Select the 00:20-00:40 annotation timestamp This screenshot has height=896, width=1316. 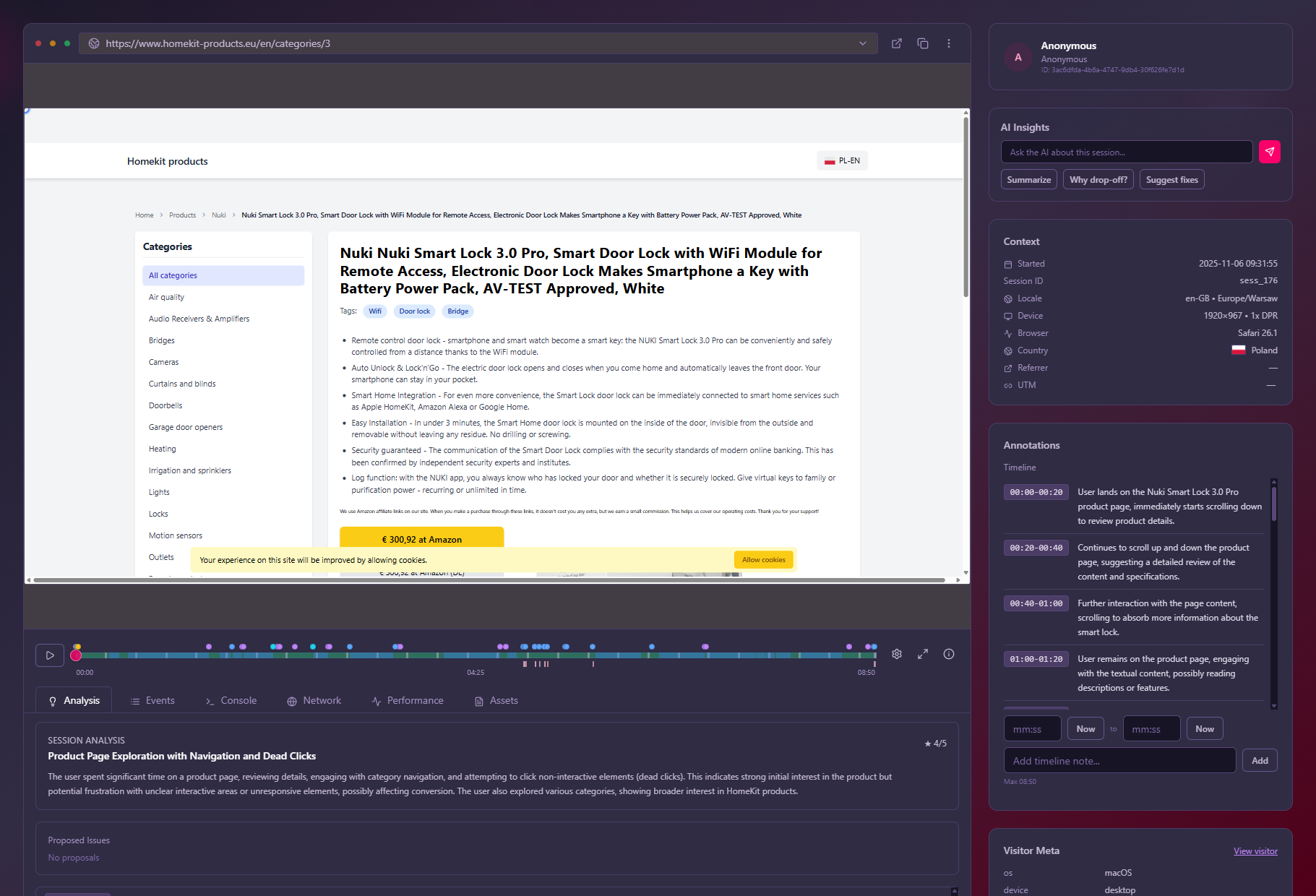coord(1036,548)
